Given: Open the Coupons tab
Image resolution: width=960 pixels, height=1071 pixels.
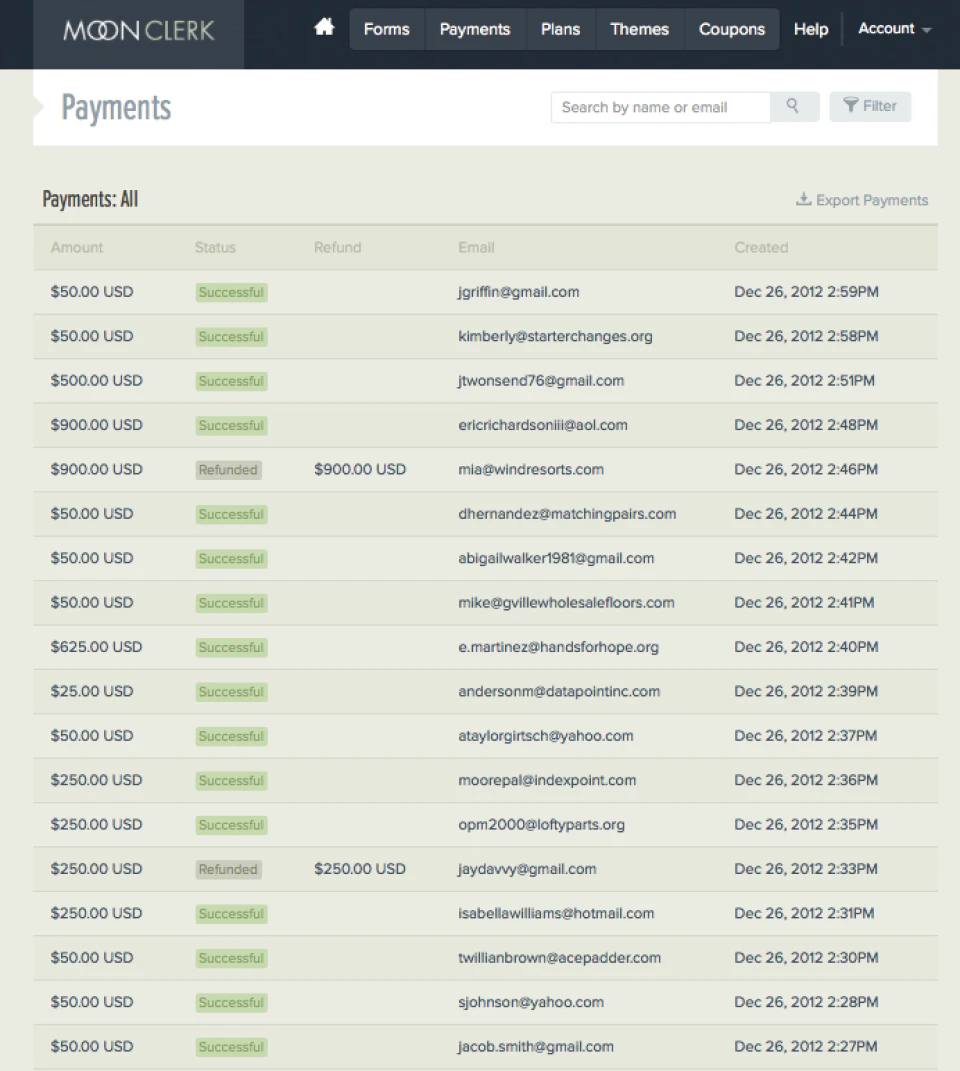Looking at the screenshot, I should [731, 29].
